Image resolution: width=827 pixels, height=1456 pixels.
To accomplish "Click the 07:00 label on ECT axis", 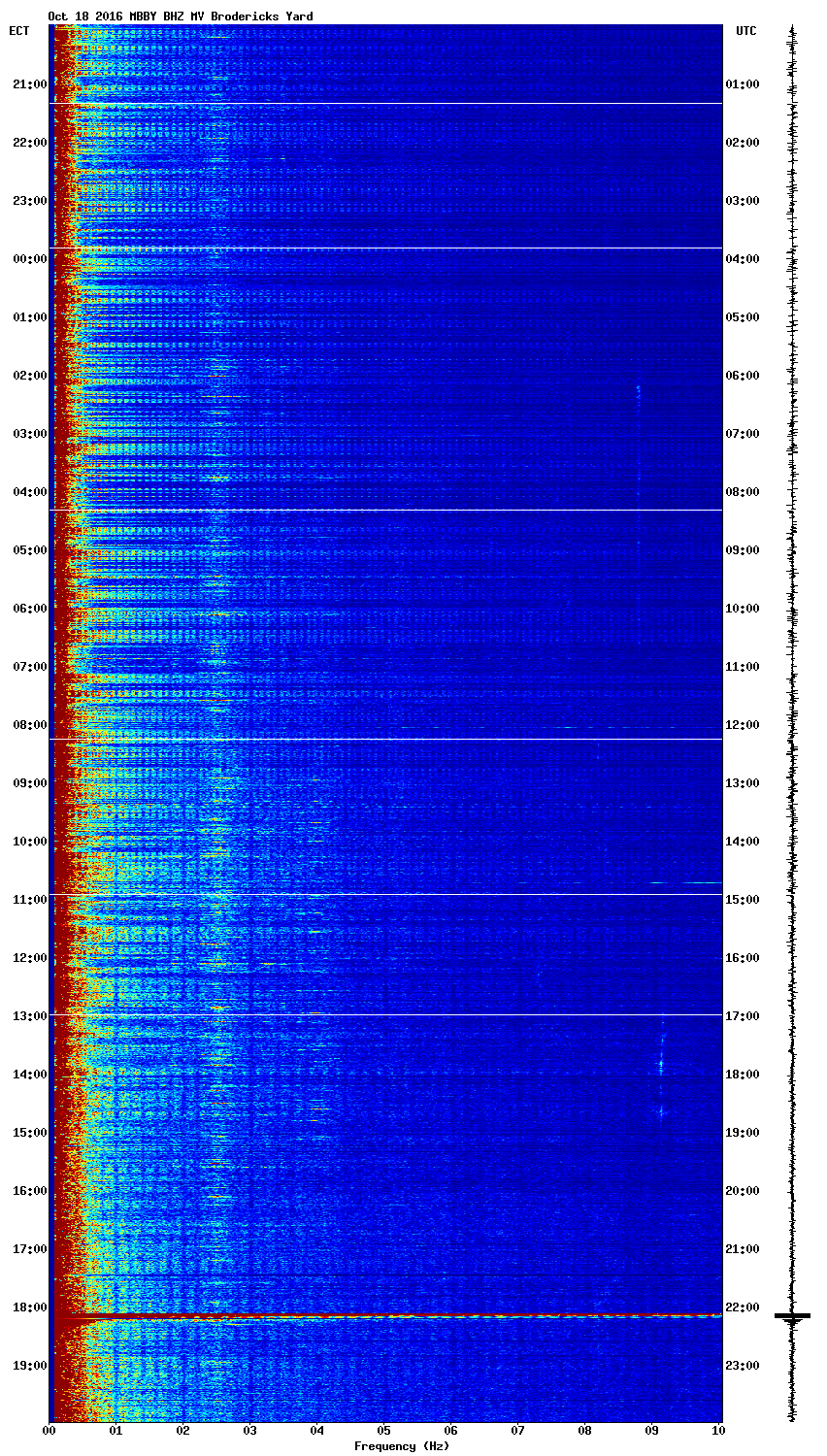I will (29, 667).
